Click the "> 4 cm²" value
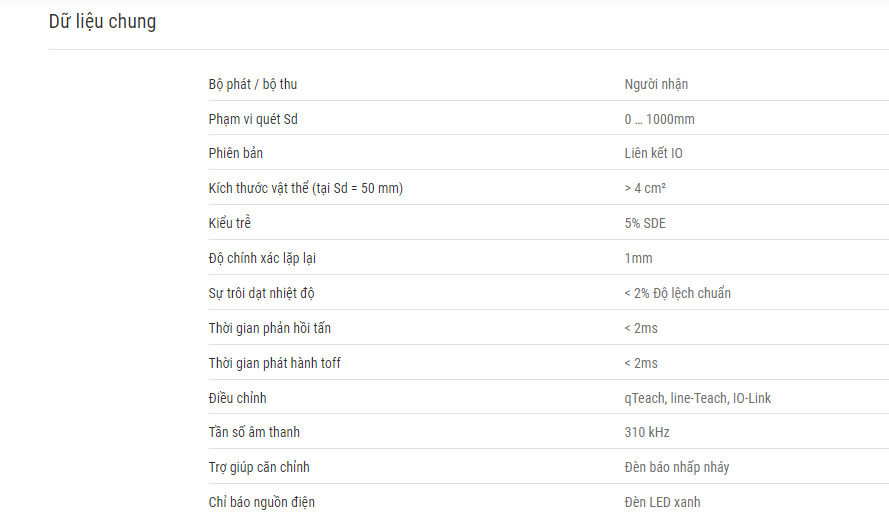The image size is (889, 522). (646, 188)
